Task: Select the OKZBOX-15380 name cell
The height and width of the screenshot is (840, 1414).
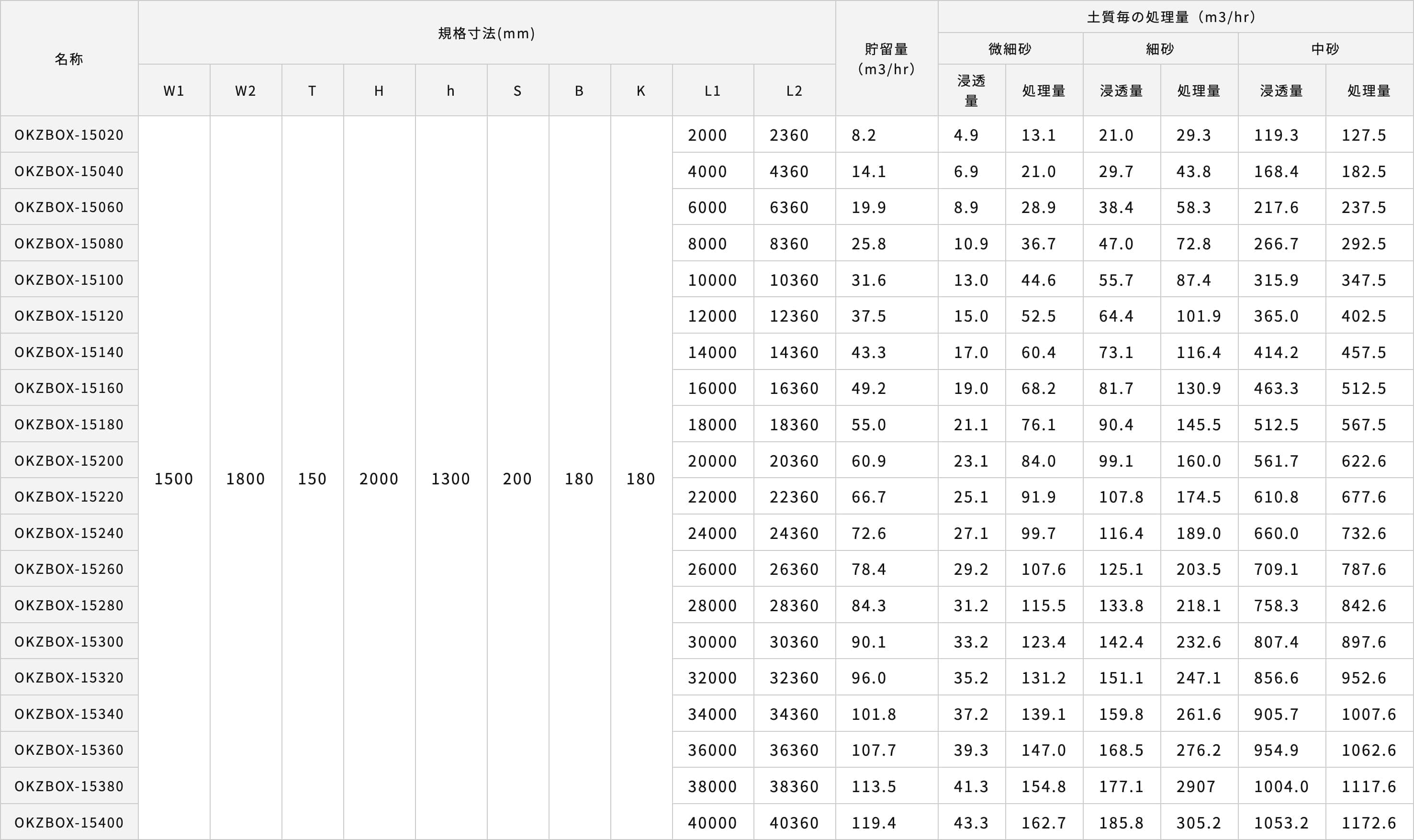Action: point(69,785)
